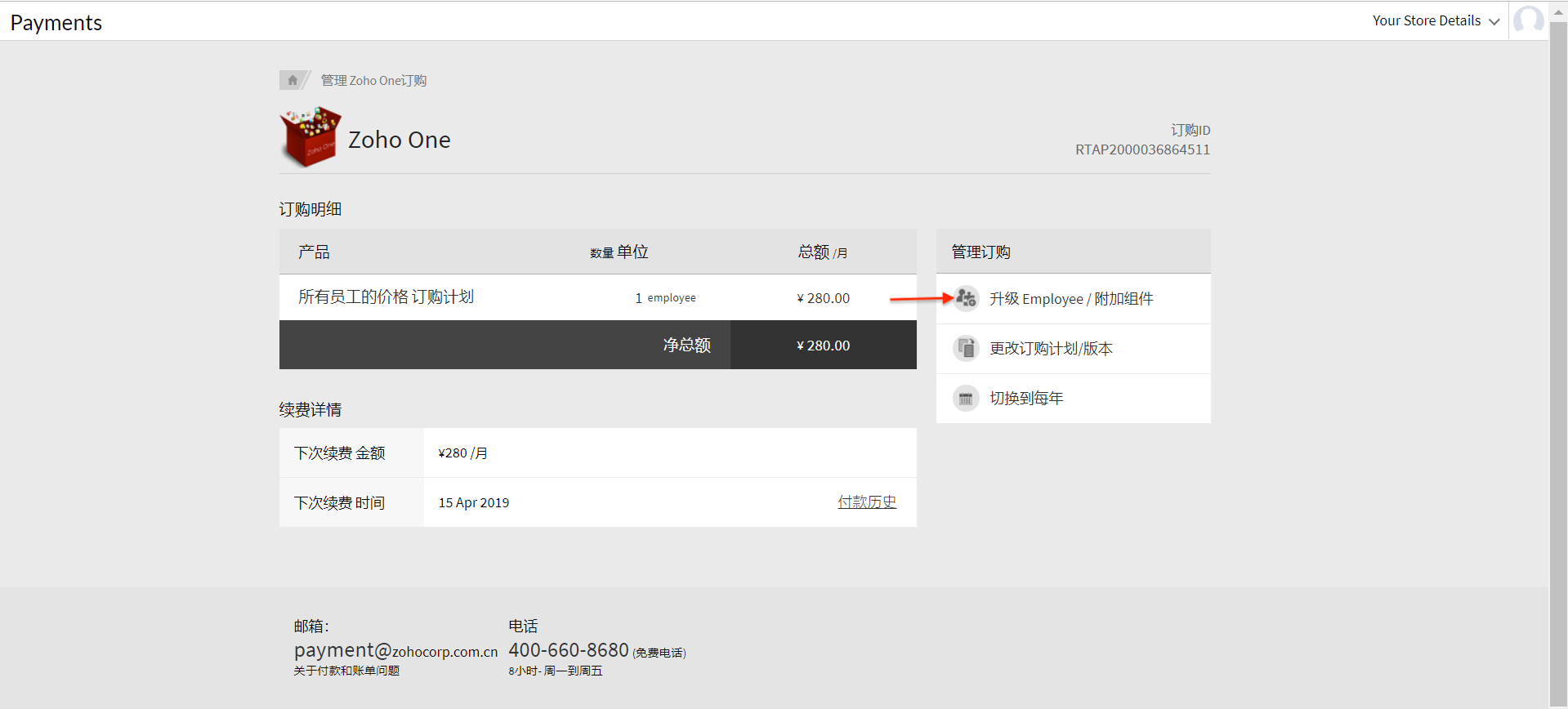
Task: Open the 付款历史 payment history link
Action: 867,502
